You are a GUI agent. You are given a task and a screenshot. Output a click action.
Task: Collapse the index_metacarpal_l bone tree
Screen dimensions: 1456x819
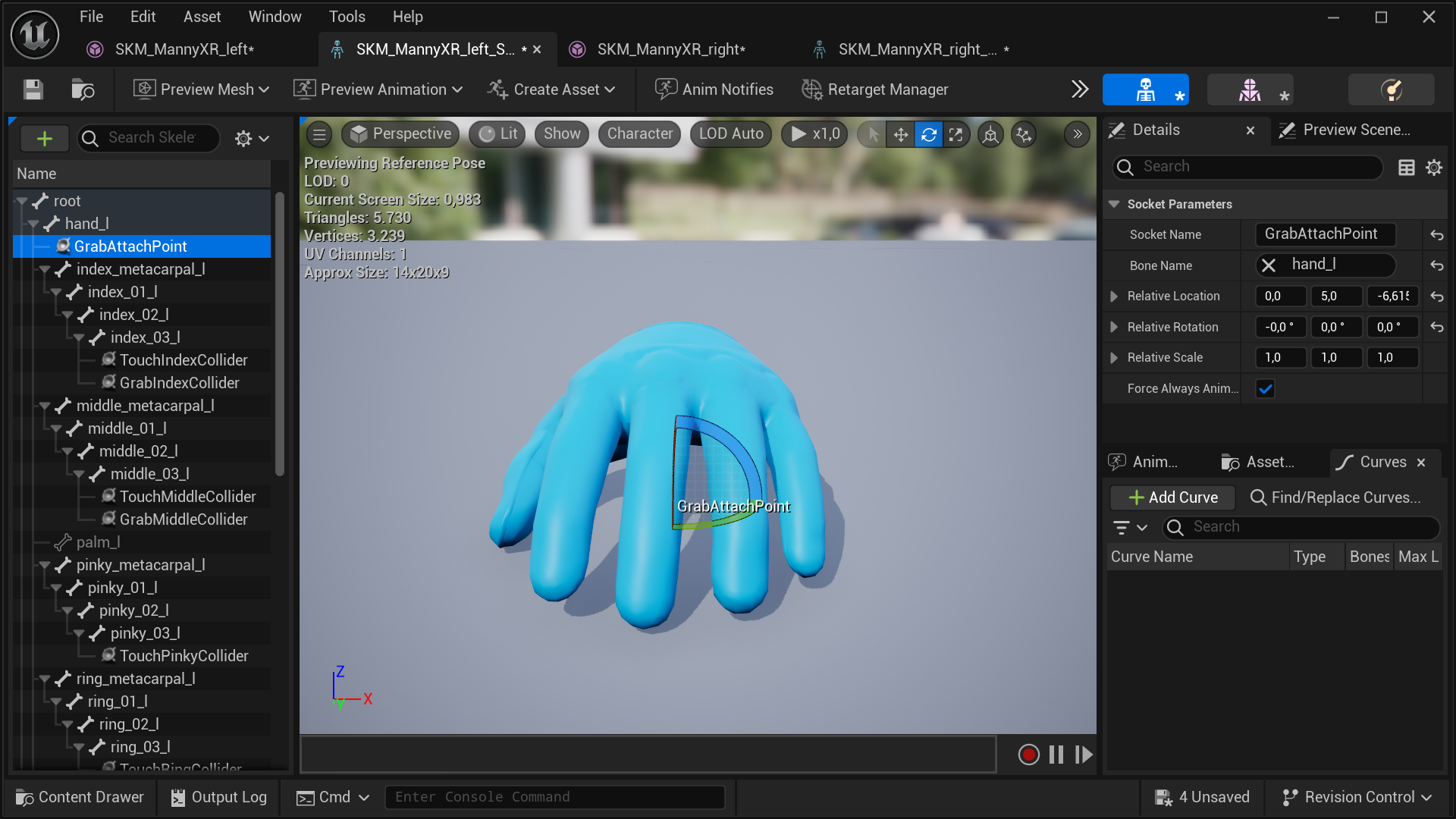45,269
